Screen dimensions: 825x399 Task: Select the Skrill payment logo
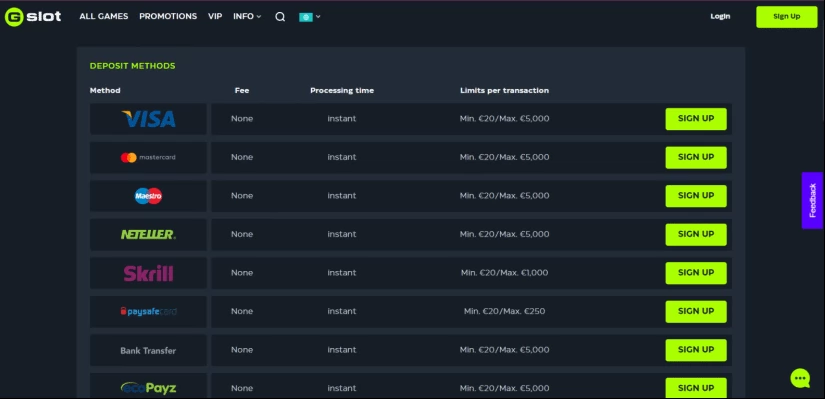tap(148, 273)
